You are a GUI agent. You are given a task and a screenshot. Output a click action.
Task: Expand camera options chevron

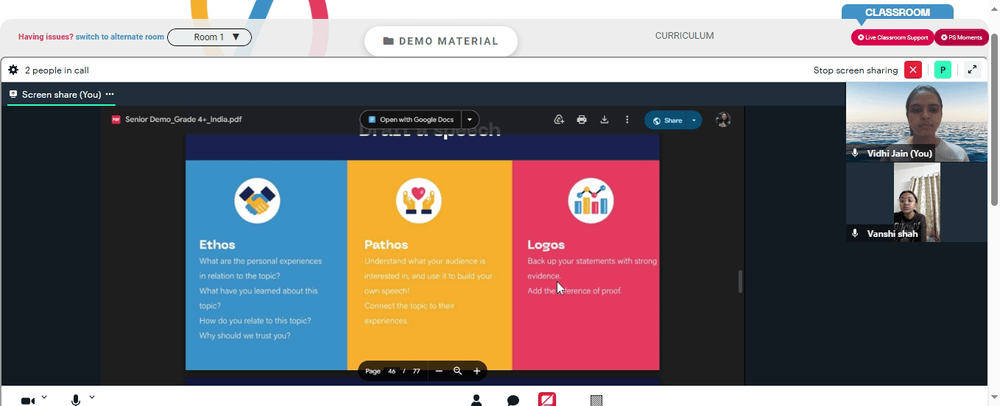coord(44,397)
